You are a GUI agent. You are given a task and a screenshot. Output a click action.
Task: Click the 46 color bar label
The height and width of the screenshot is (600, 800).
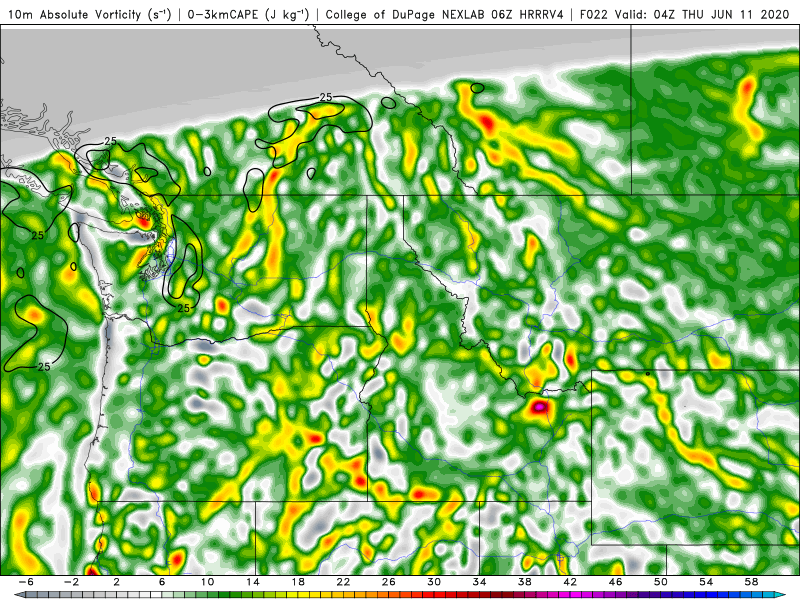615,582
